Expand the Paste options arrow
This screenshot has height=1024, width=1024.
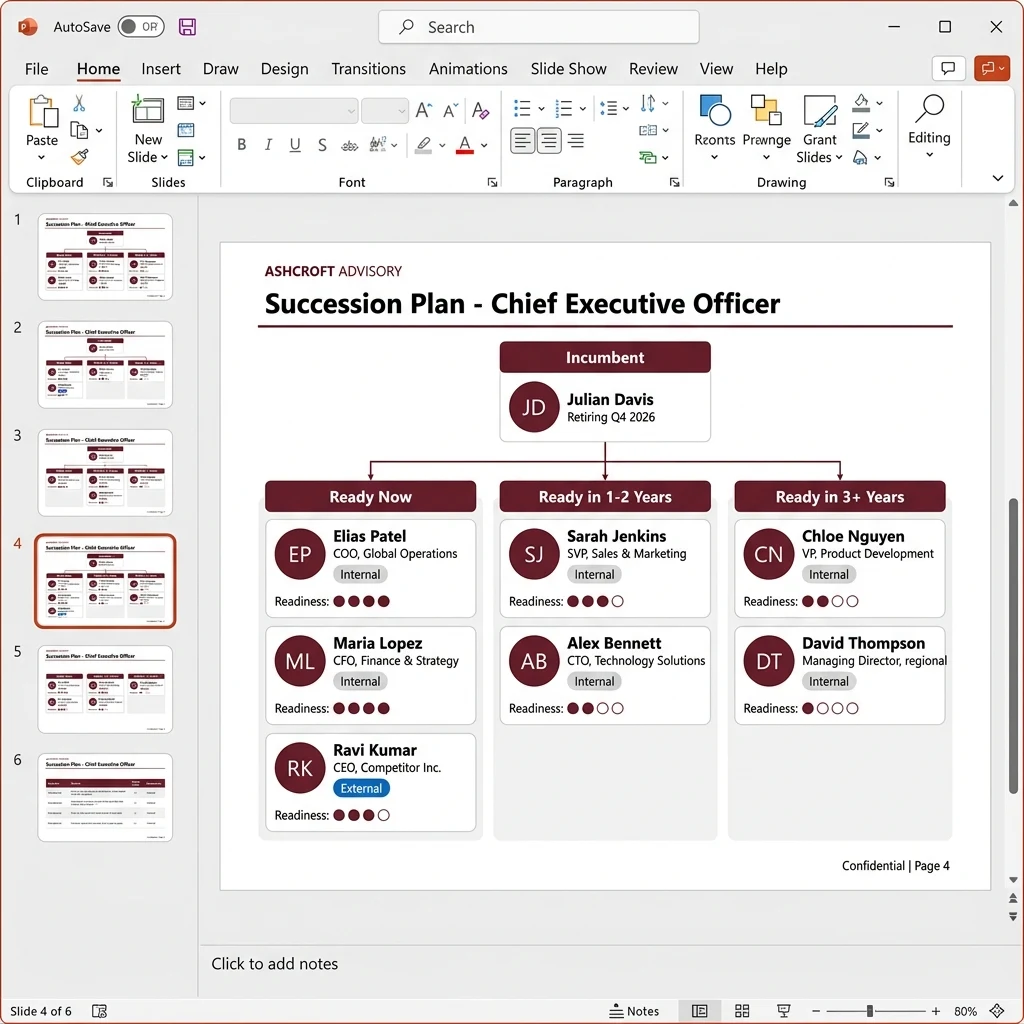41,157
